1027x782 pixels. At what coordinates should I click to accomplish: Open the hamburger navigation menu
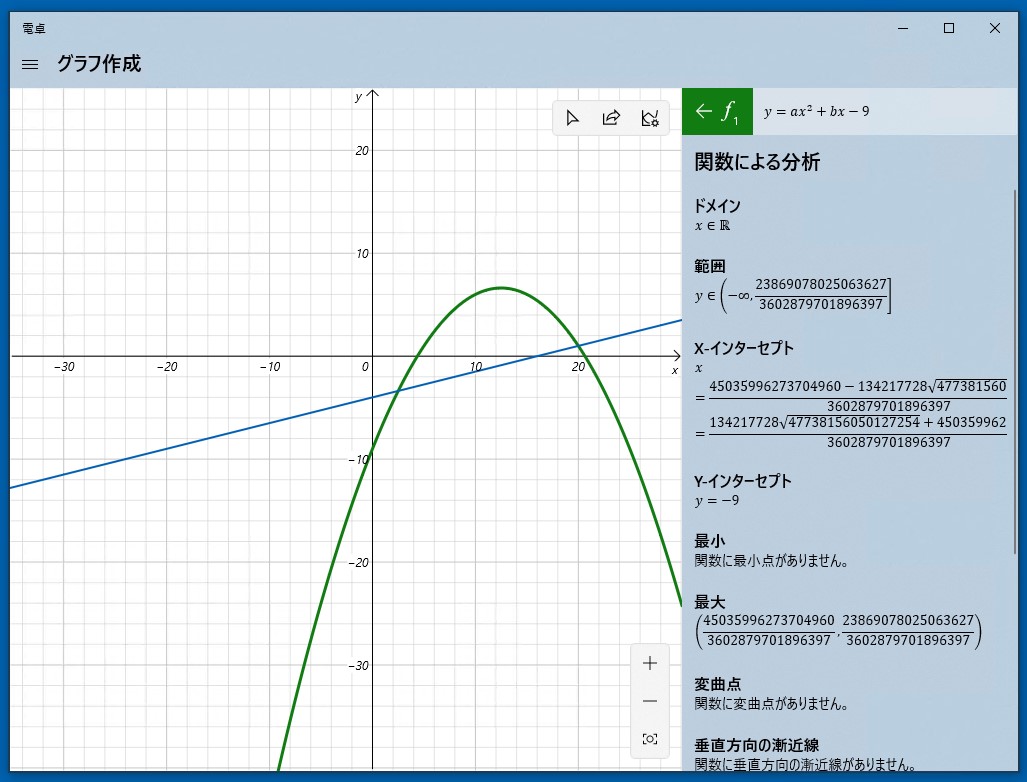pos(29,63)
